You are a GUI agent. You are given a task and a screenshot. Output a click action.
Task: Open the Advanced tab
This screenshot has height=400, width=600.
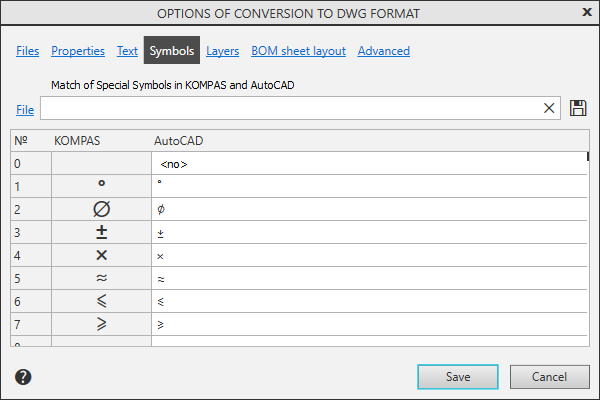click(383, 51)
